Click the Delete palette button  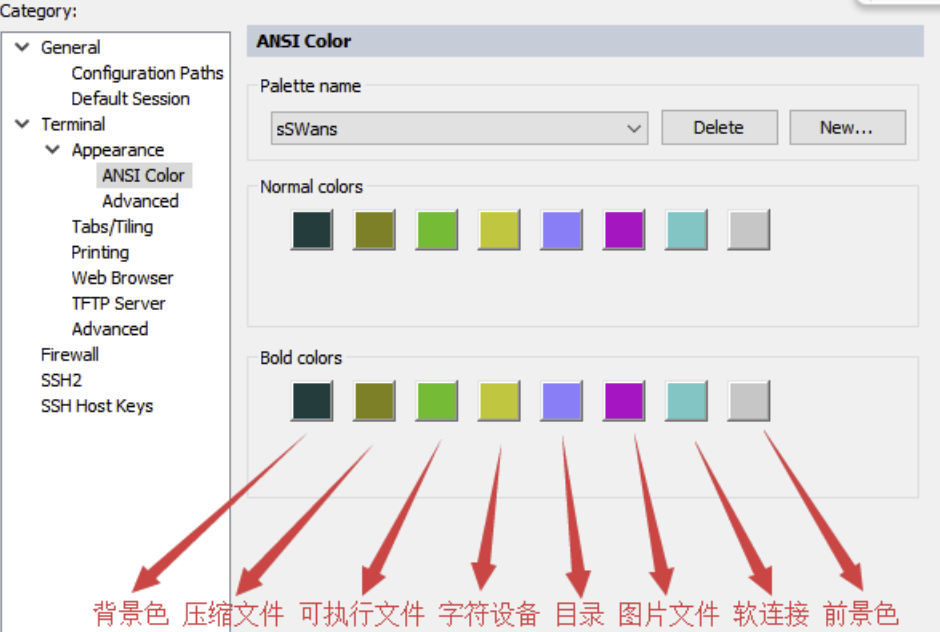tap(719, 127)
